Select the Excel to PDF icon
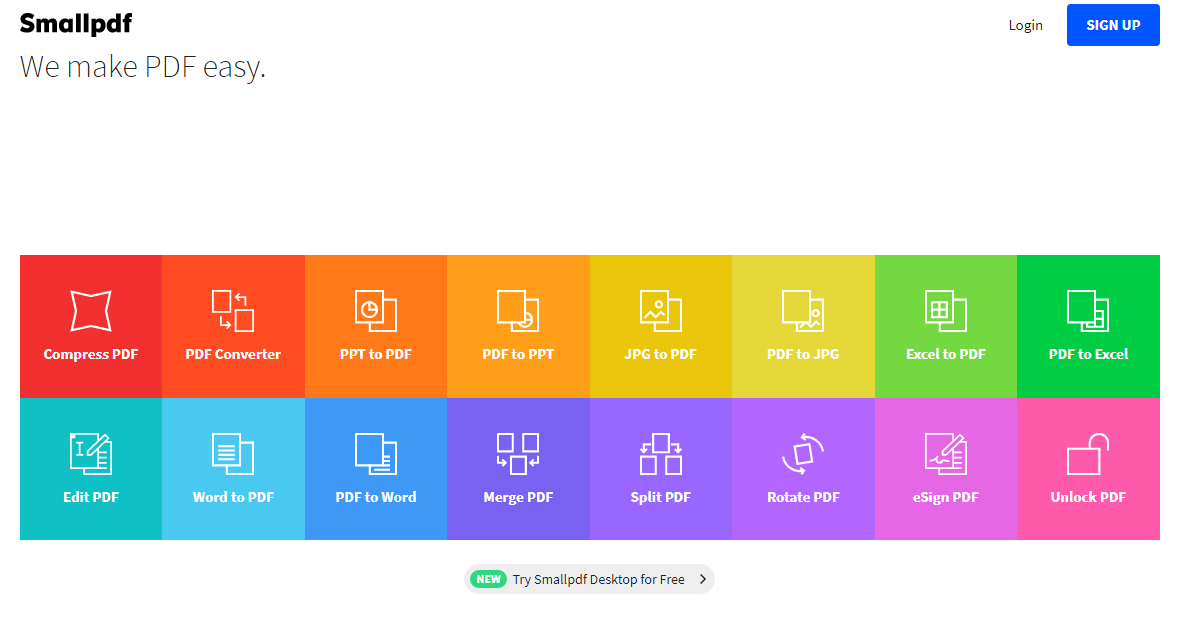The width and height of the screenshot is (1181, 624). pyautogui.click(x=946, y=311)
